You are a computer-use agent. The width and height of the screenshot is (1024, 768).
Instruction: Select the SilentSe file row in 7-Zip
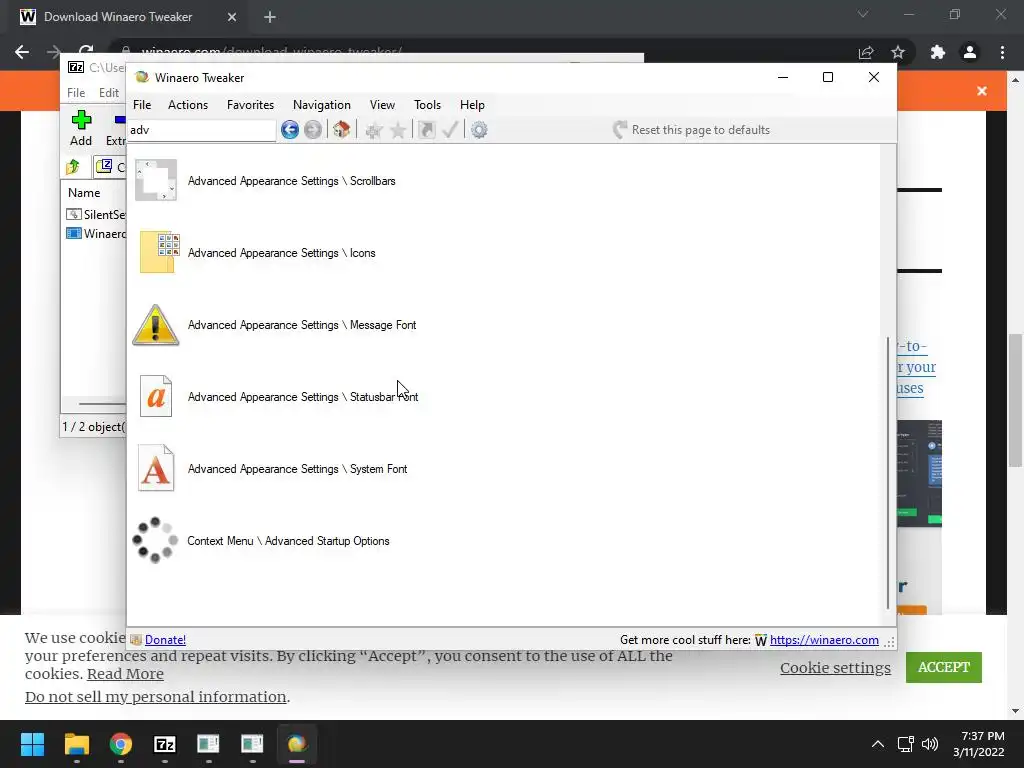coord(96,214)
